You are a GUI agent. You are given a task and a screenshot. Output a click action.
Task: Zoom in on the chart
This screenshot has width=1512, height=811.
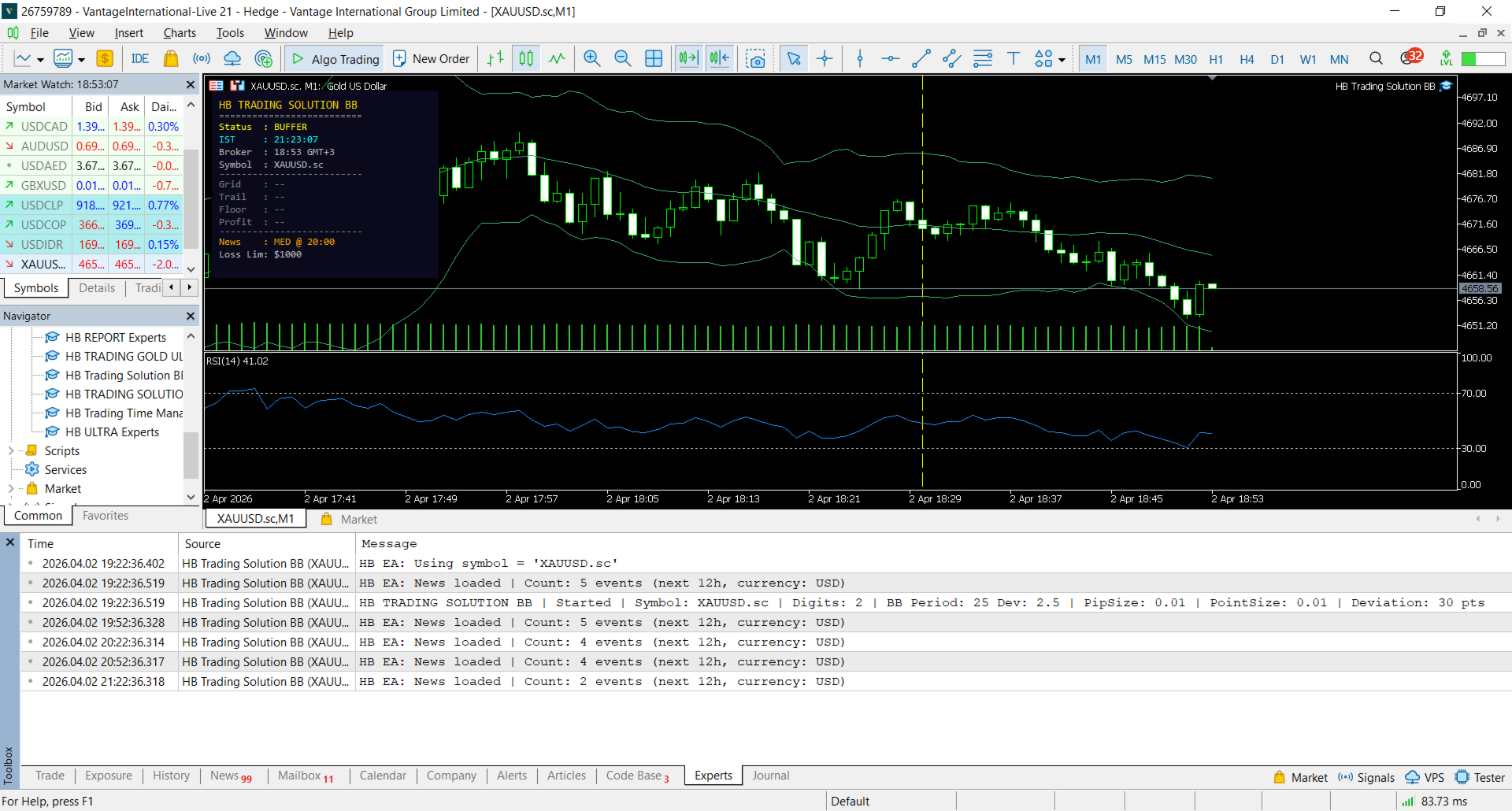(592, 59)
